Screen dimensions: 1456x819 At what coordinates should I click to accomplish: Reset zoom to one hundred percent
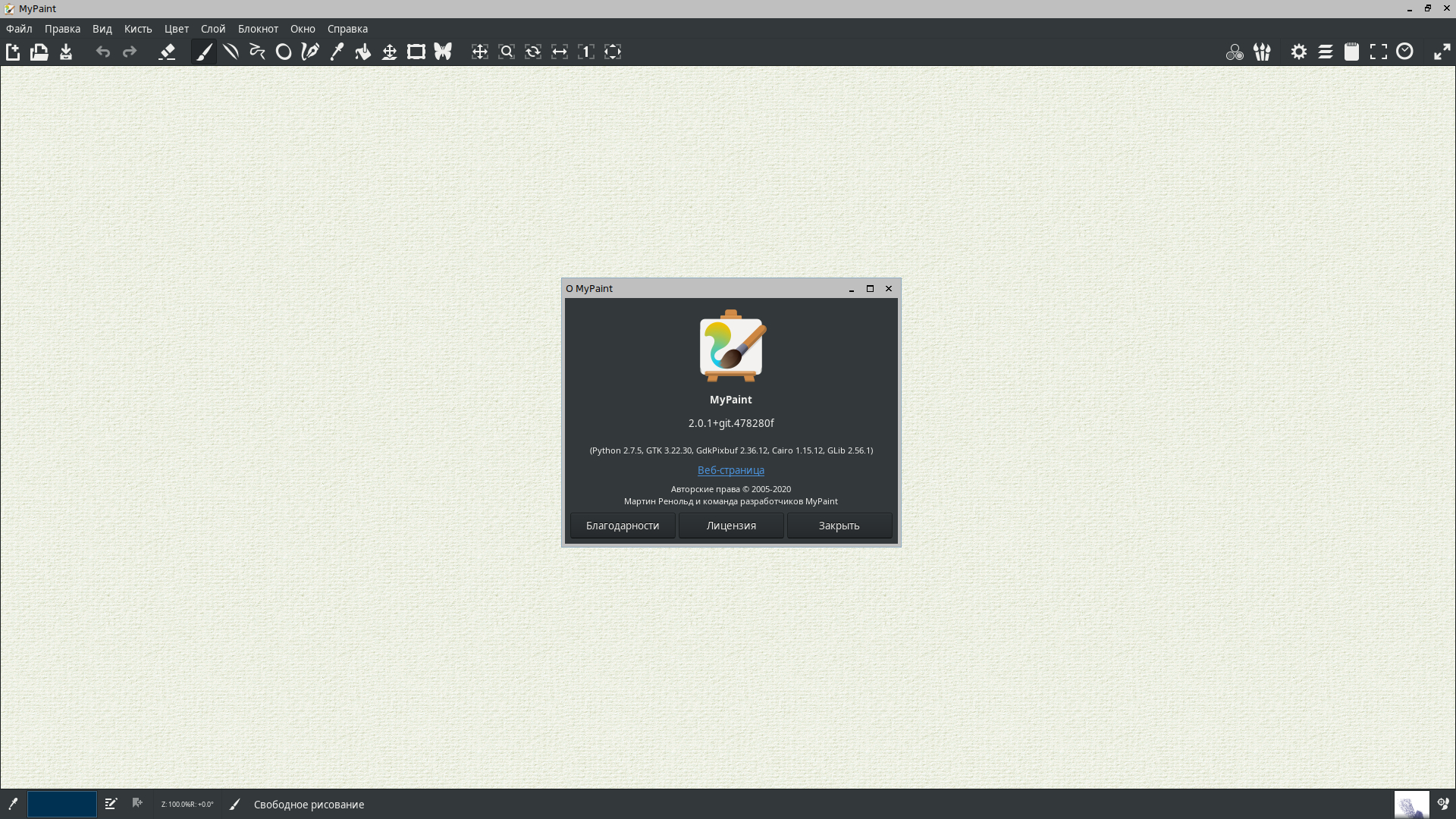pos(586,52)
